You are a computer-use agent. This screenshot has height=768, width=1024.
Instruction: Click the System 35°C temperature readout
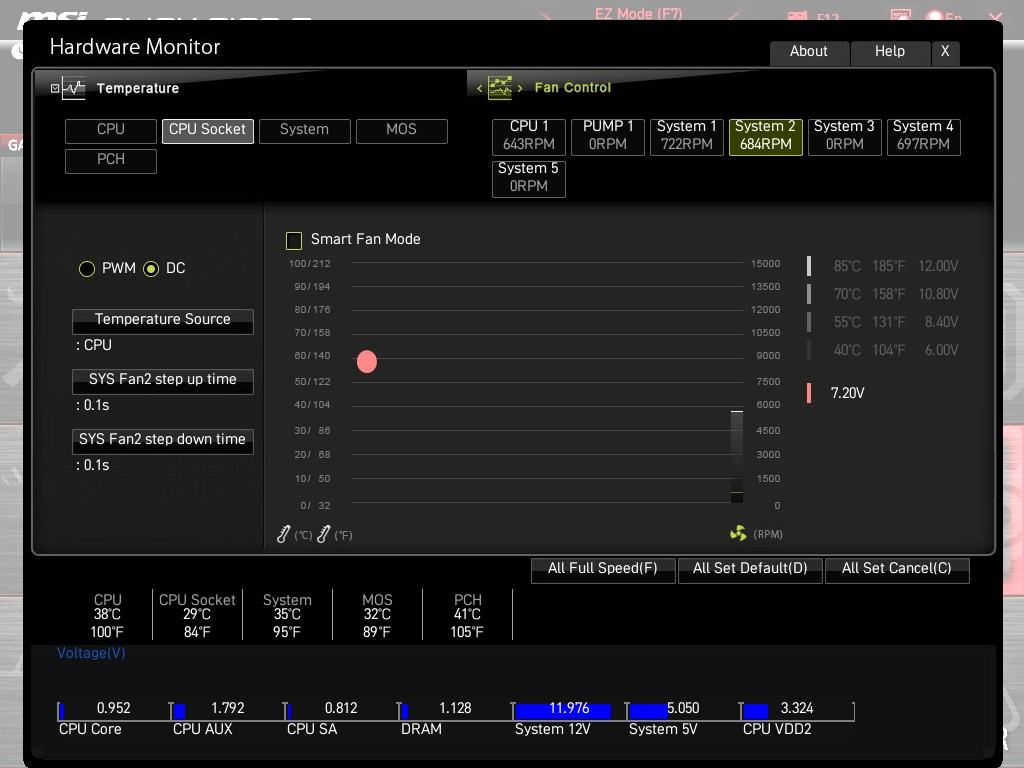point(287,615)
